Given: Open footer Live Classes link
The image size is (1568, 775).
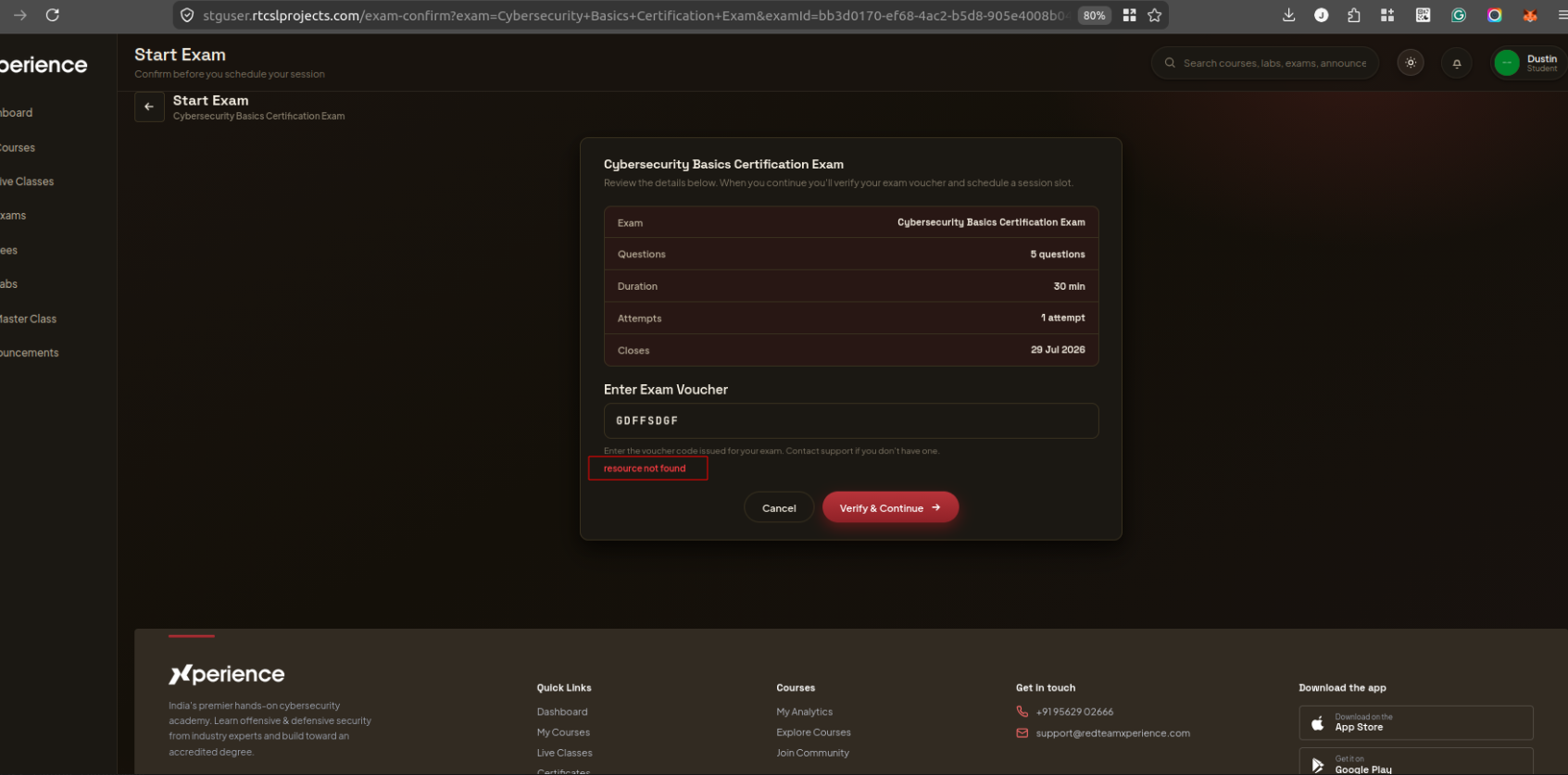Looking at the screenshot, I should coord(565,753).
